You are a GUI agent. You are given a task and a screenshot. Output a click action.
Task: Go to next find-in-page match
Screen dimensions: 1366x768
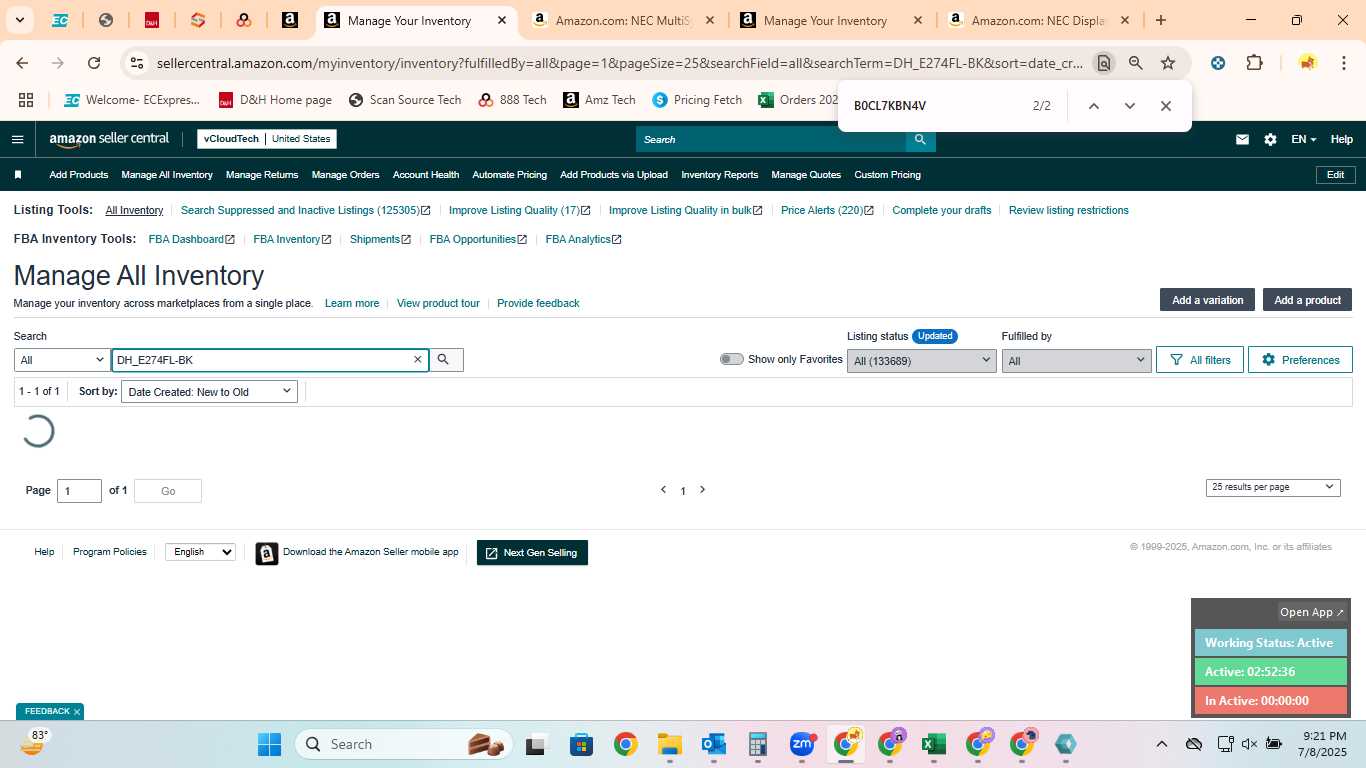click(x=1130, y=106)
